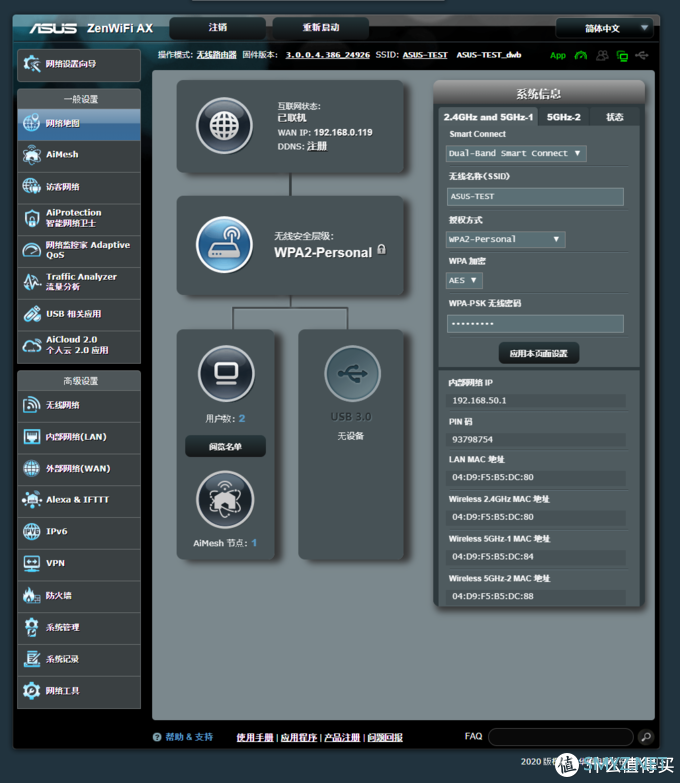Open the 应用程序 utility link
680x783 pixels.
(x=299, y=737)
